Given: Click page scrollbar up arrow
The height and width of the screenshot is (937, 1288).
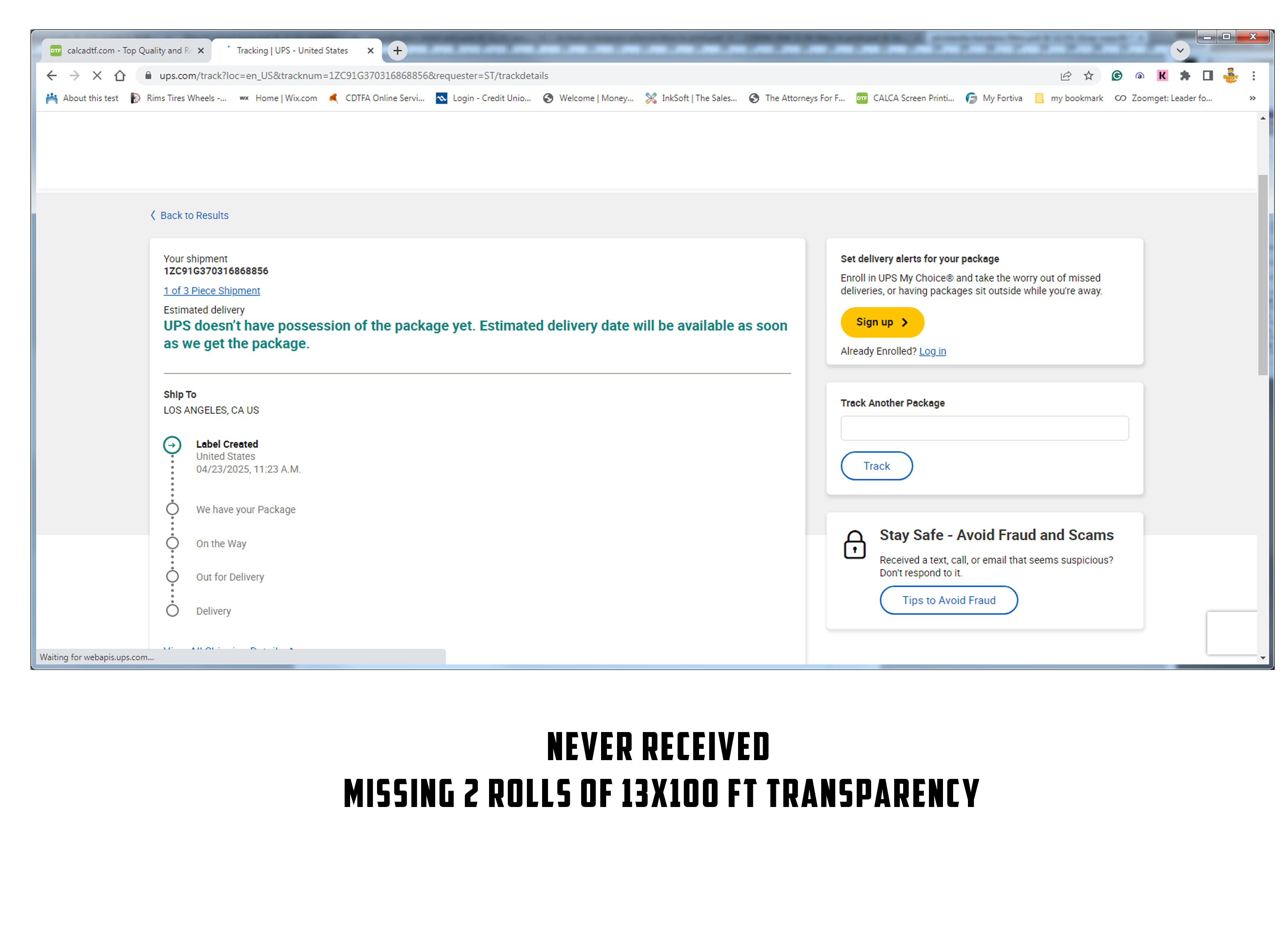Looking at the screenshot, I should click(x=1263, y=118).
